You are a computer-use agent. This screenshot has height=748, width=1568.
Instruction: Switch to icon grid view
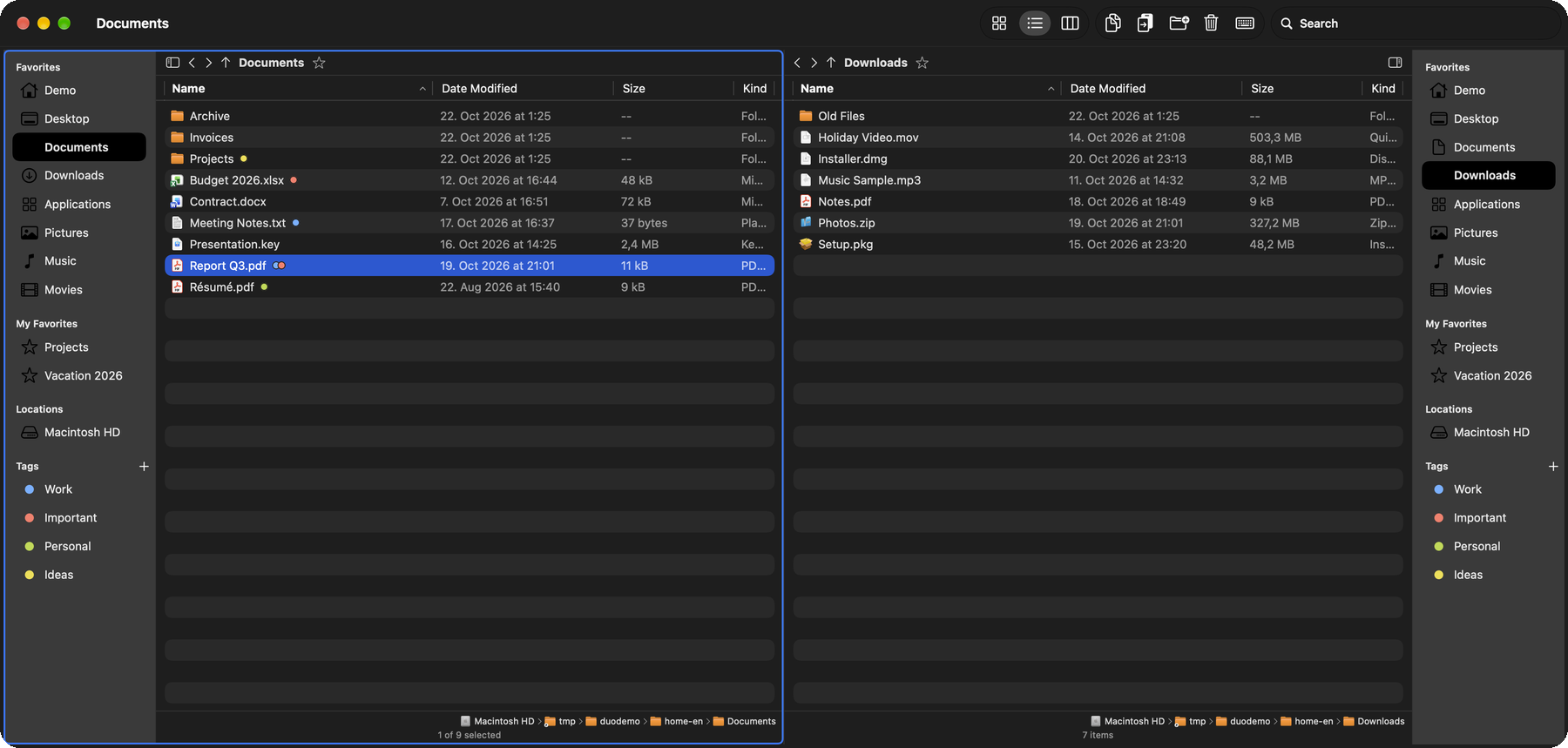(x=999, y=24)
